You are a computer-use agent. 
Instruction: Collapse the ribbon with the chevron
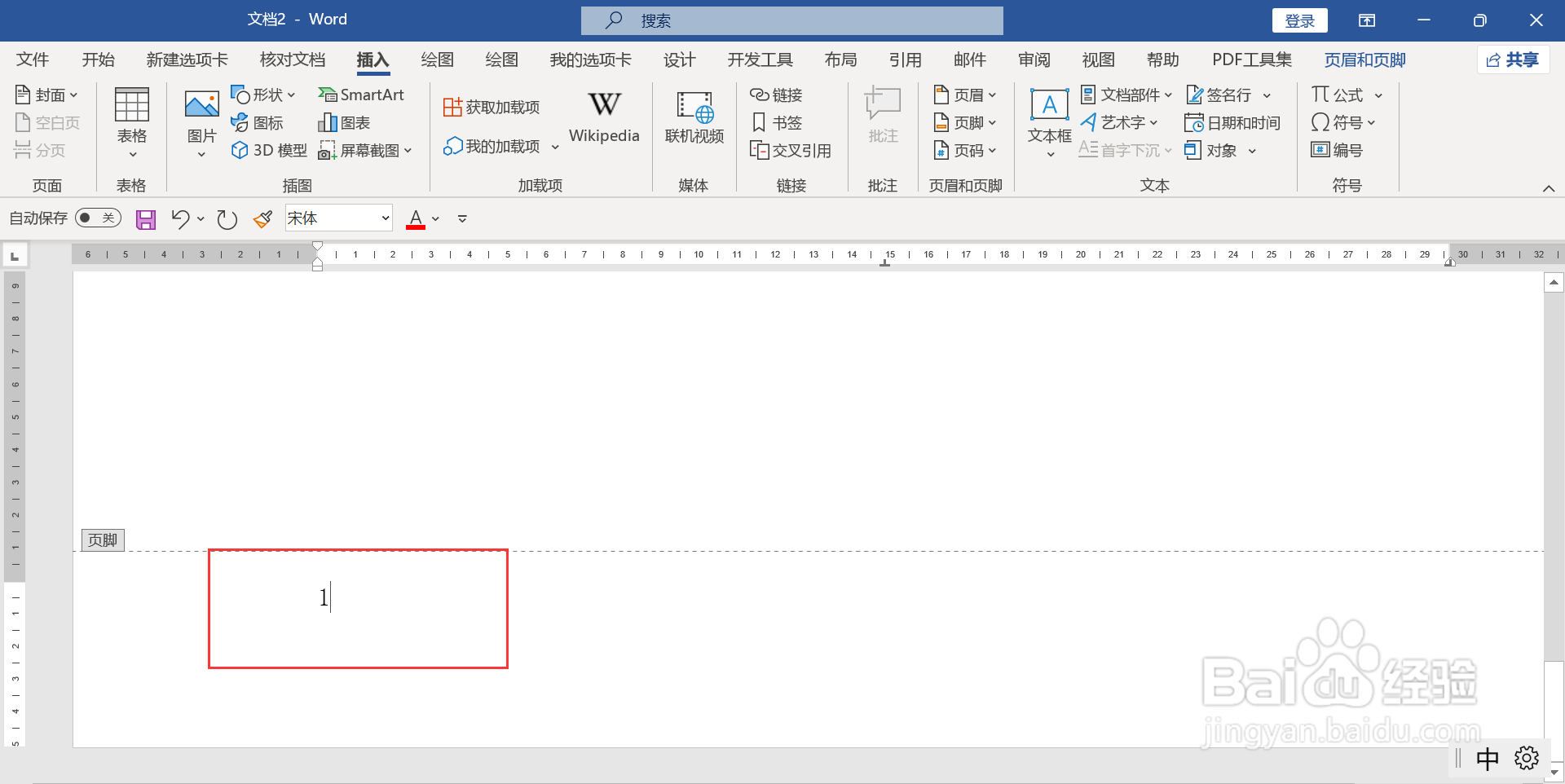point(1549,188)
